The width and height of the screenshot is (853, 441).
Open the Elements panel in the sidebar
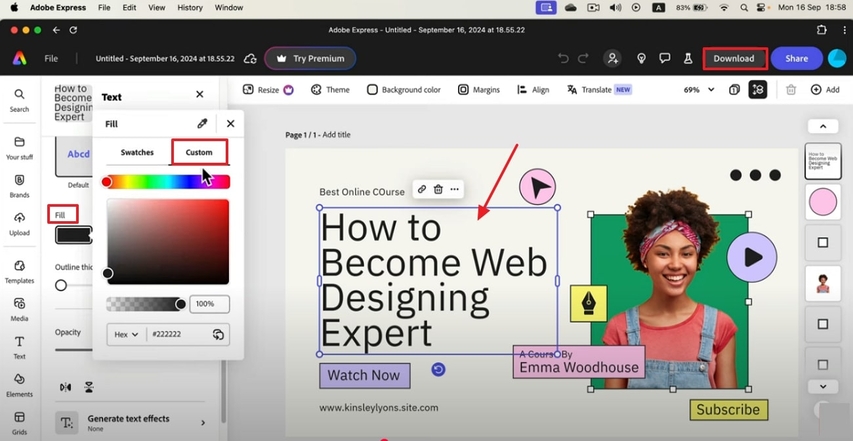[19, 385]
